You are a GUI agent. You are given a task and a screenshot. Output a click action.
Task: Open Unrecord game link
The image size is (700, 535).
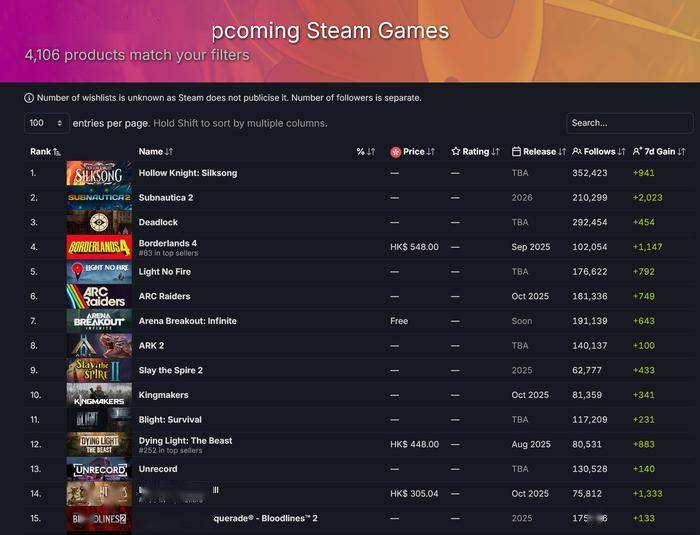(x=158, y=469)
